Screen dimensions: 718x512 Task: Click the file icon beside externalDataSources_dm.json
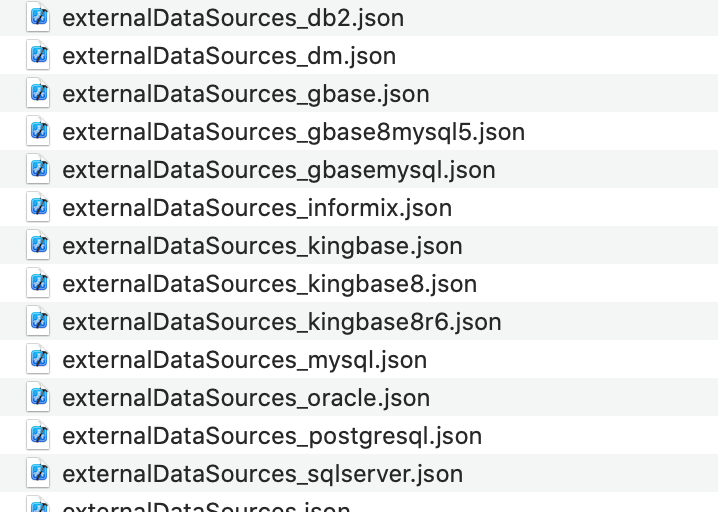tap(39, 55)
